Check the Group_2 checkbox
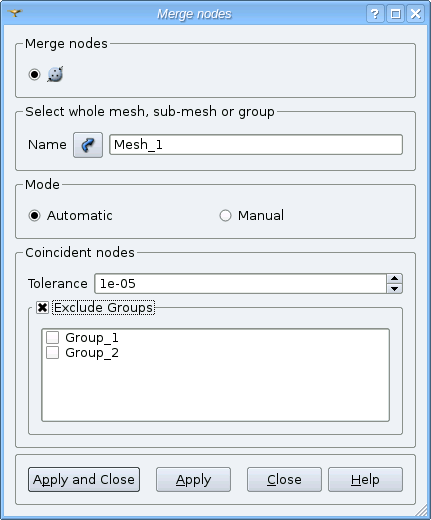Image resolution: width=431 pixels, height=520 pixels. tap(53, 352)
